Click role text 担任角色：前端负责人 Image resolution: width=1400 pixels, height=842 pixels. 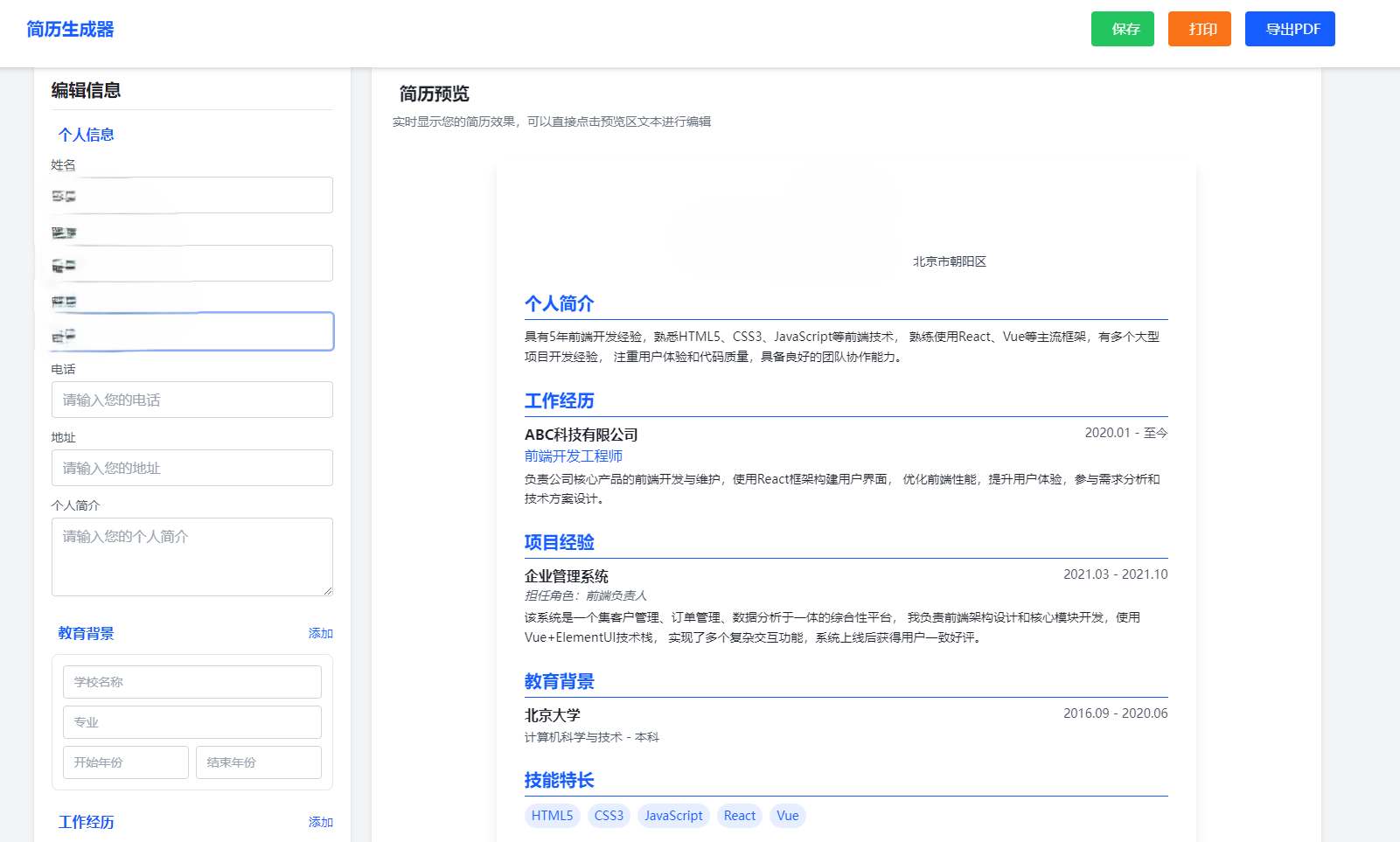pyautogui.click(x=586, y=595)
